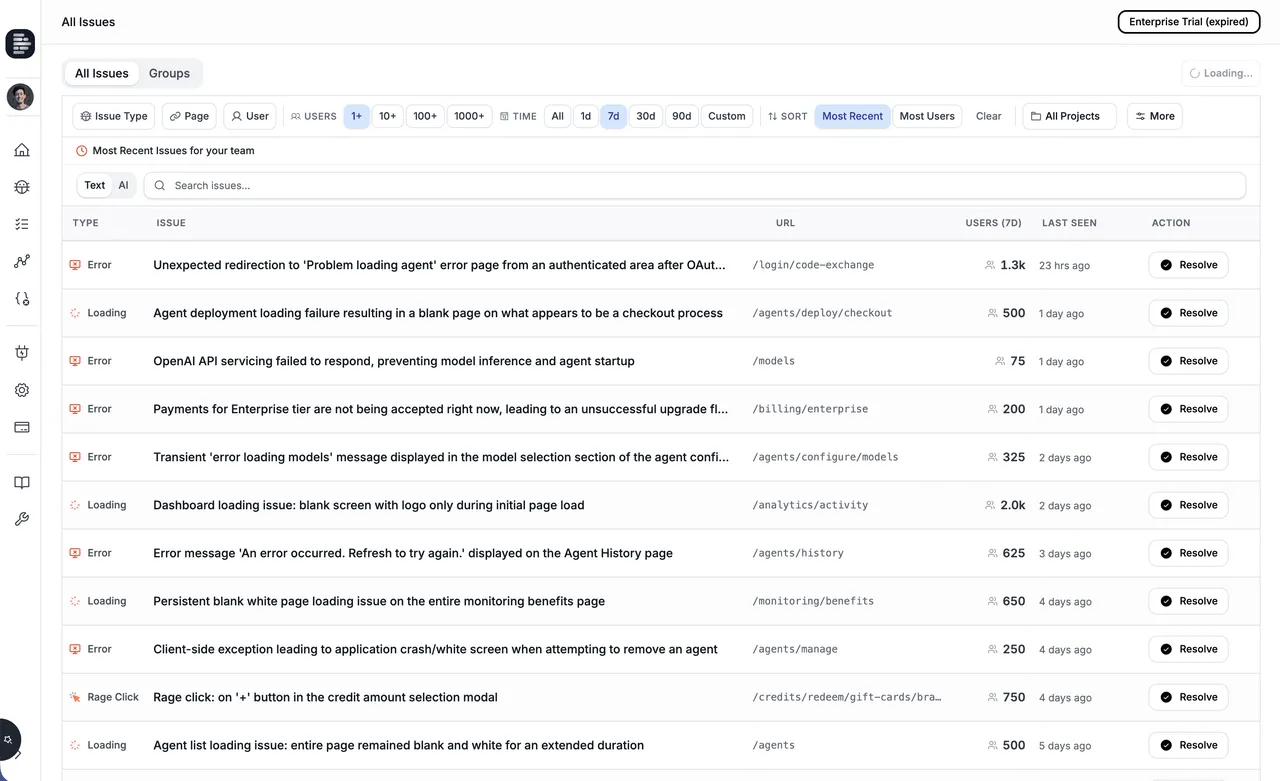
Task: Set time filter to 1d
Action: (586, 116)
